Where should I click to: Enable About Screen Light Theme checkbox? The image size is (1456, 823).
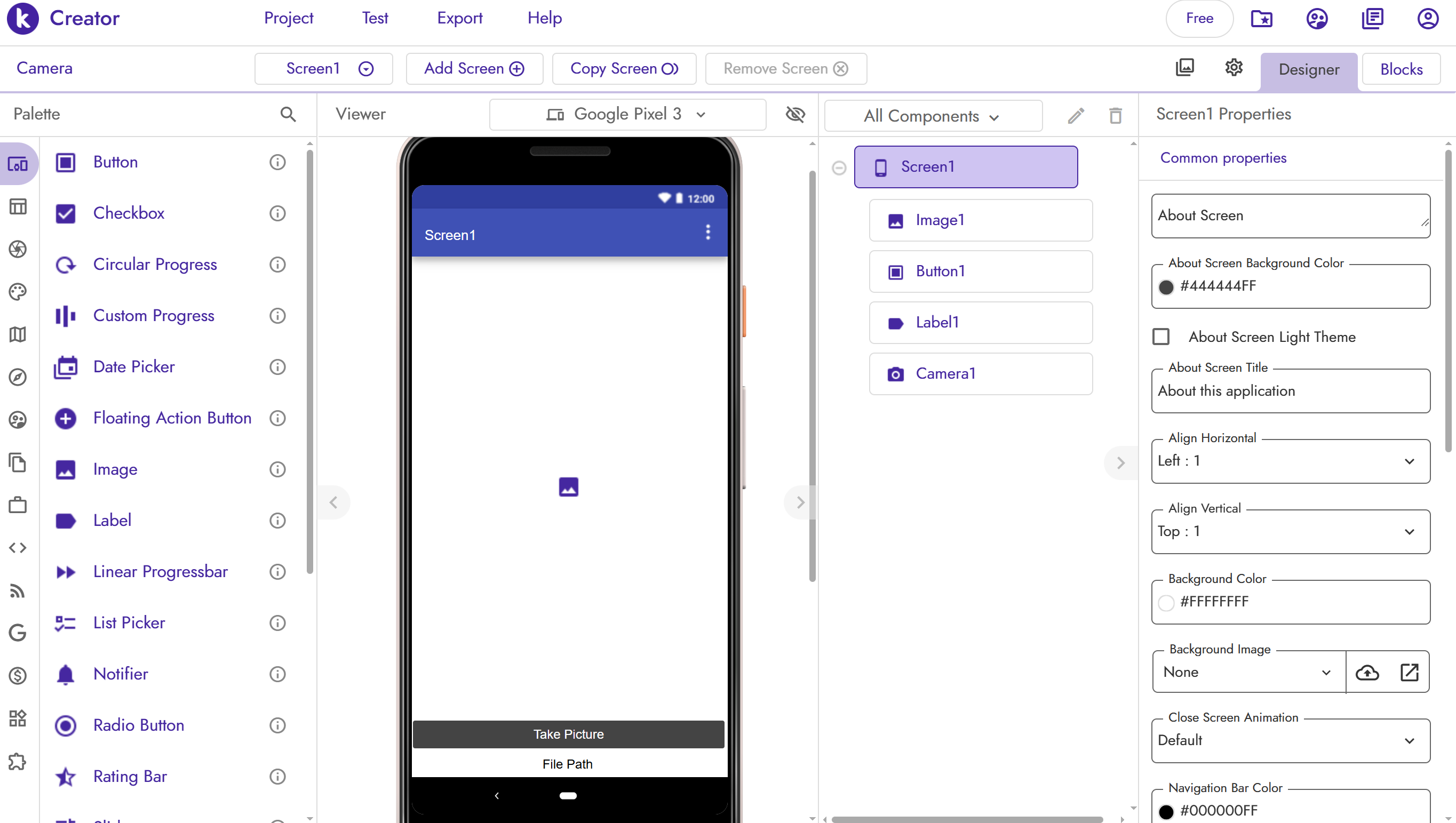pyautogui.click(x=1161, y=337)
